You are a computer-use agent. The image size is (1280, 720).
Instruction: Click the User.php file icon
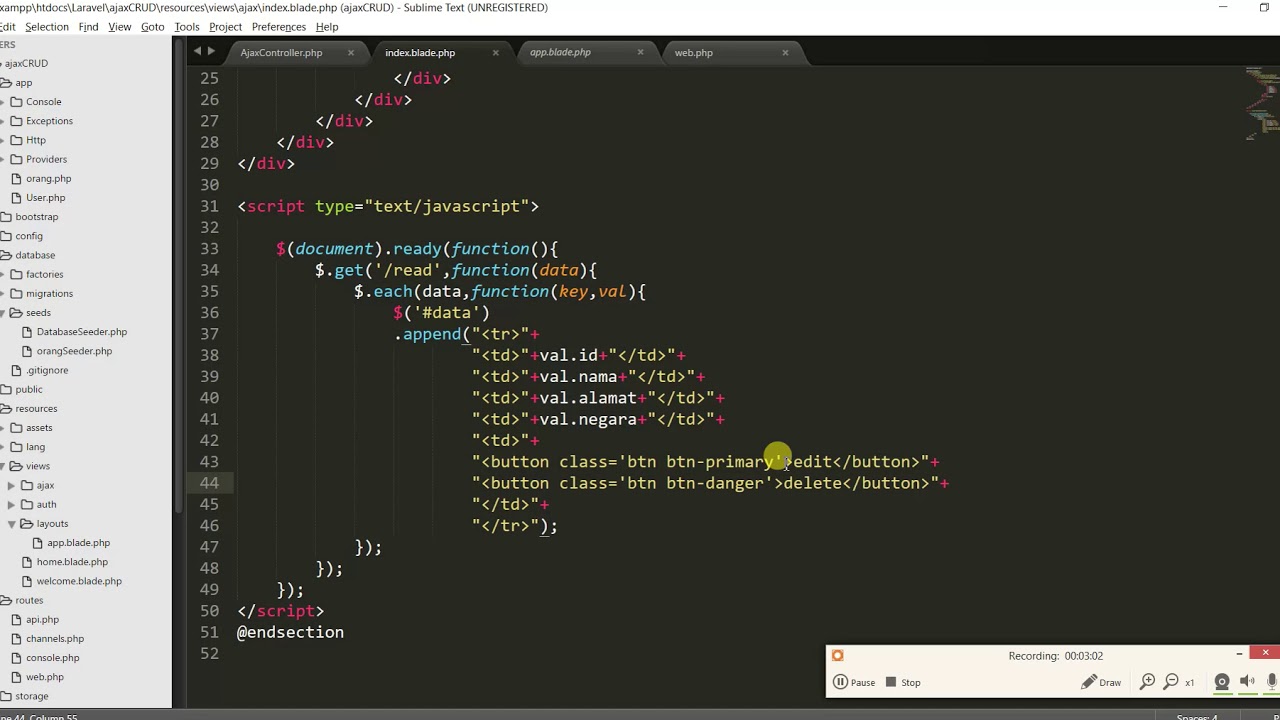pyautogui.click(x=17, y=197)
